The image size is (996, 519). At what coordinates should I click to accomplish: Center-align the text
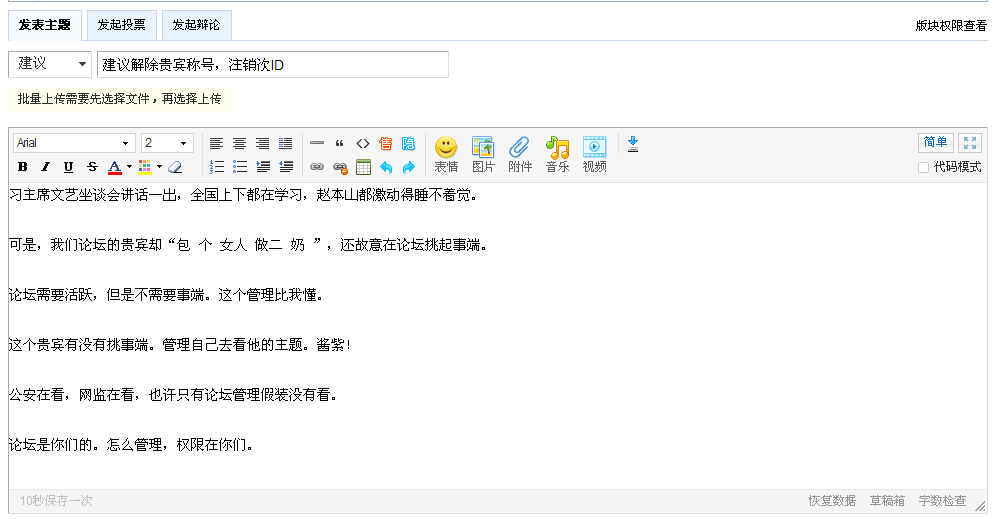[x=239, y=144]
